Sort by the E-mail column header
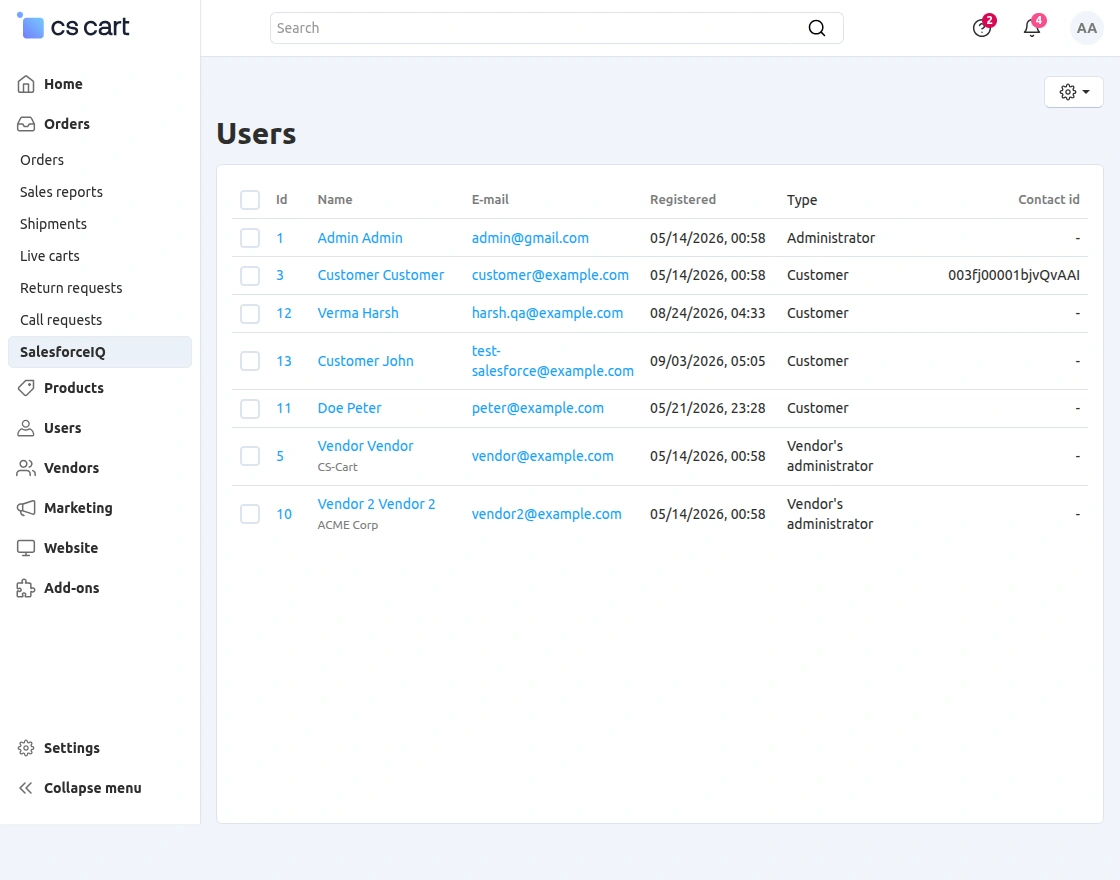 [x=490, y=199]
